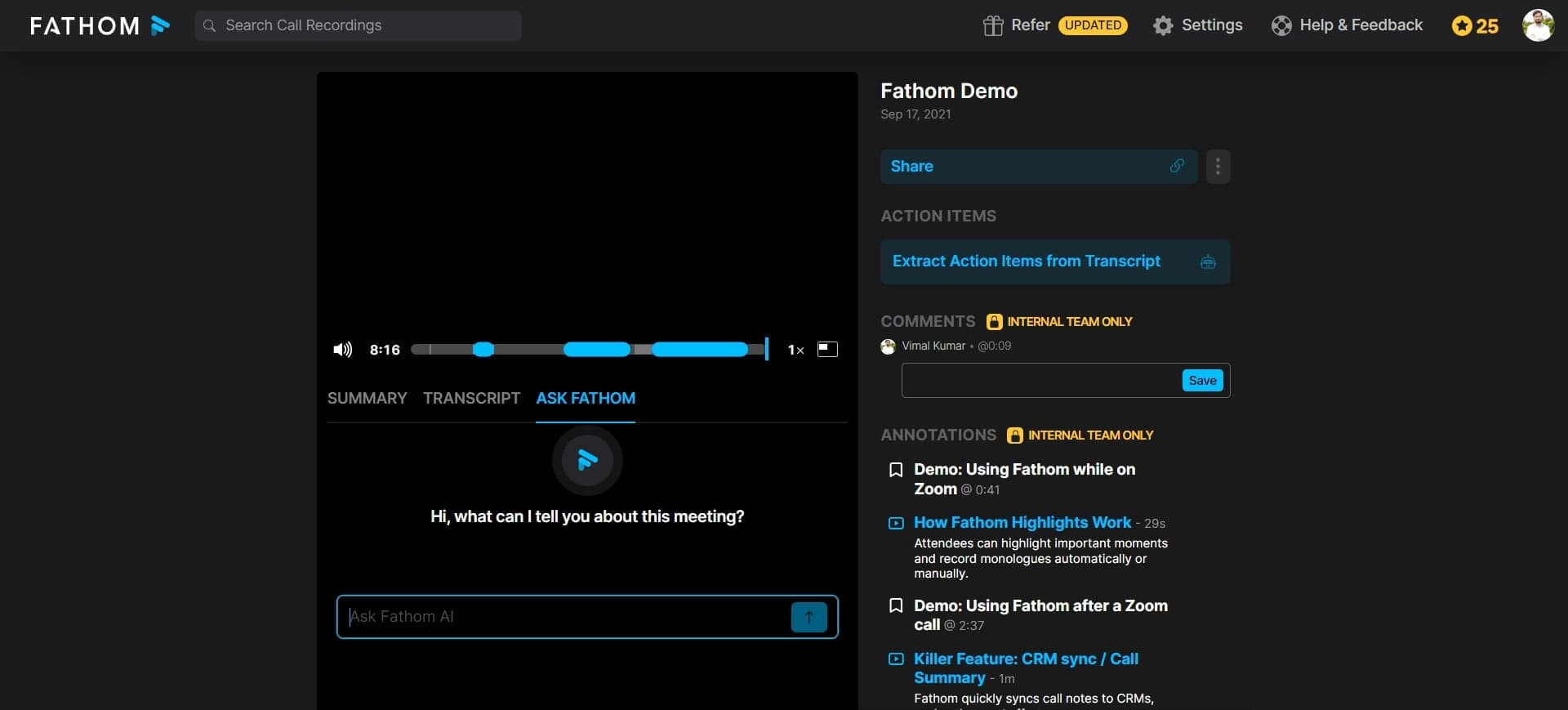Click bookmark icon for Using Fathom after a Zoom call
The image size is (1568, 710).
[x=896, y=605]
